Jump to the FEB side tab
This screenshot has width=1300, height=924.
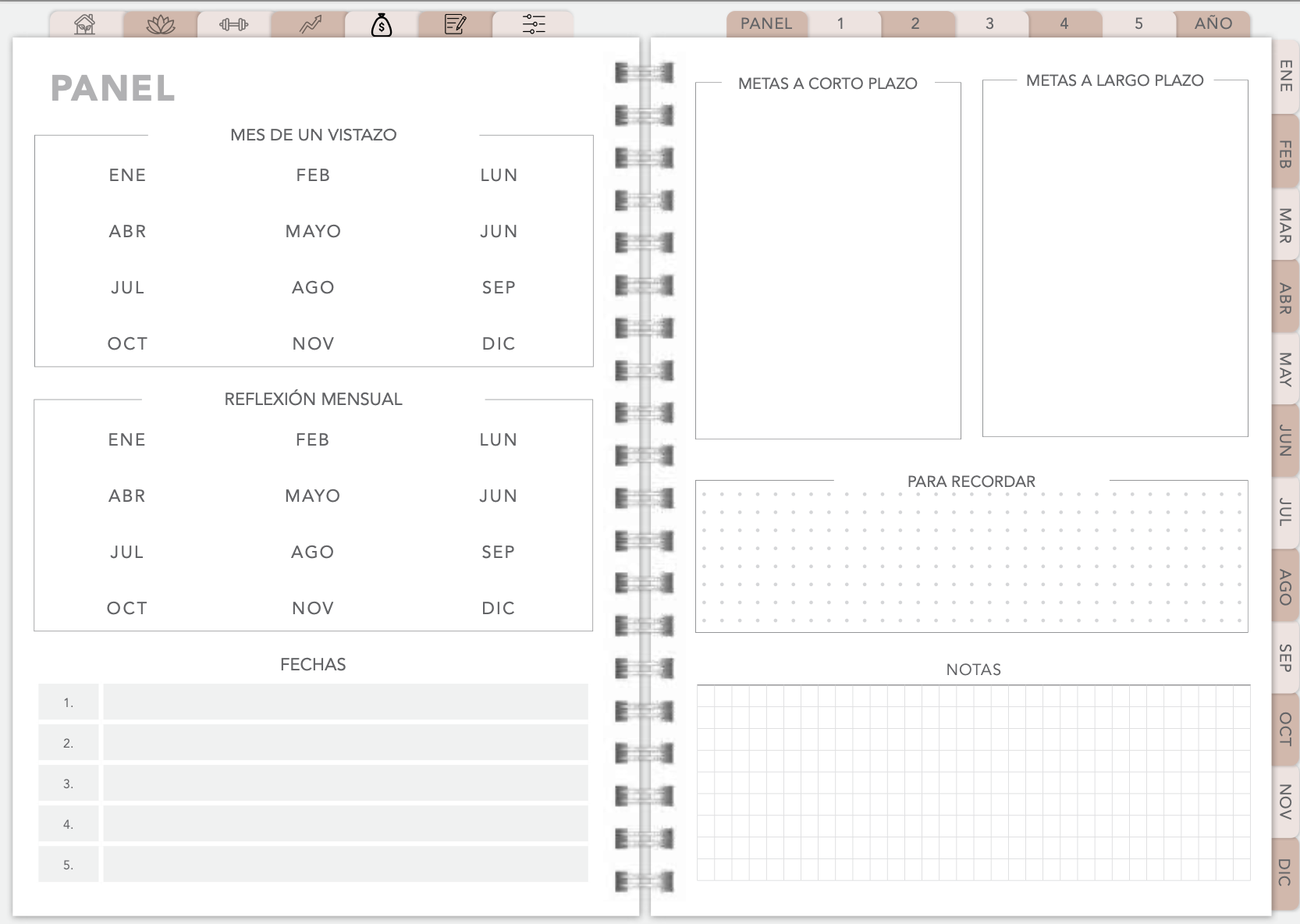coord(1285,154)
